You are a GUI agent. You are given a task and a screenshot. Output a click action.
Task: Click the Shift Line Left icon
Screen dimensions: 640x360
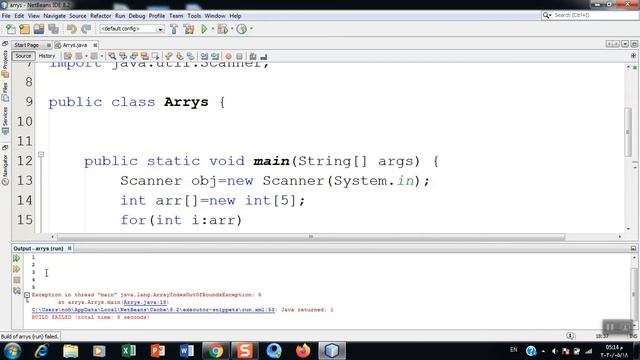(204, 56)
